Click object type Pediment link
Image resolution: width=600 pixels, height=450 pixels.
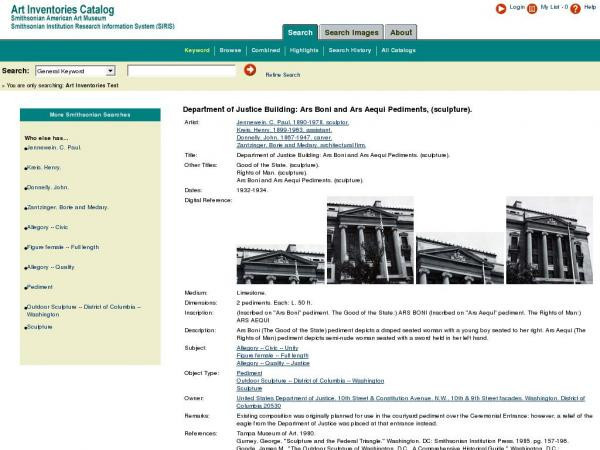(x=249, y=373)
